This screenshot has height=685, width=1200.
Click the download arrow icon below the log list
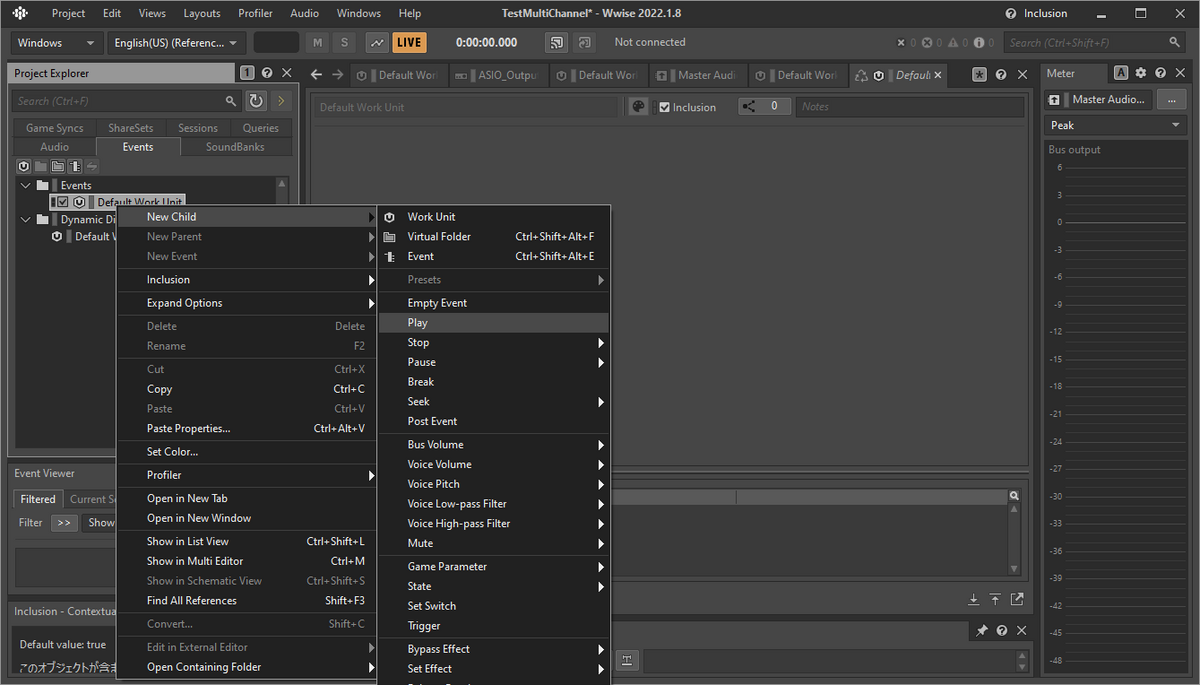pos(973,599)
